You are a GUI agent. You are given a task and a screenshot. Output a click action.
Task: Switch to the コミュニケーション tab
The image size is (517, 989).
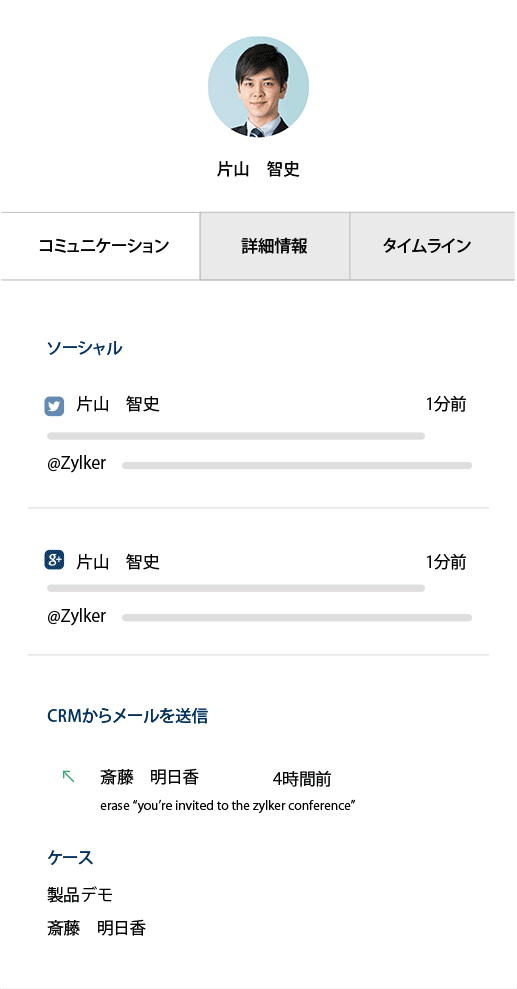click(x=101, y=246)
